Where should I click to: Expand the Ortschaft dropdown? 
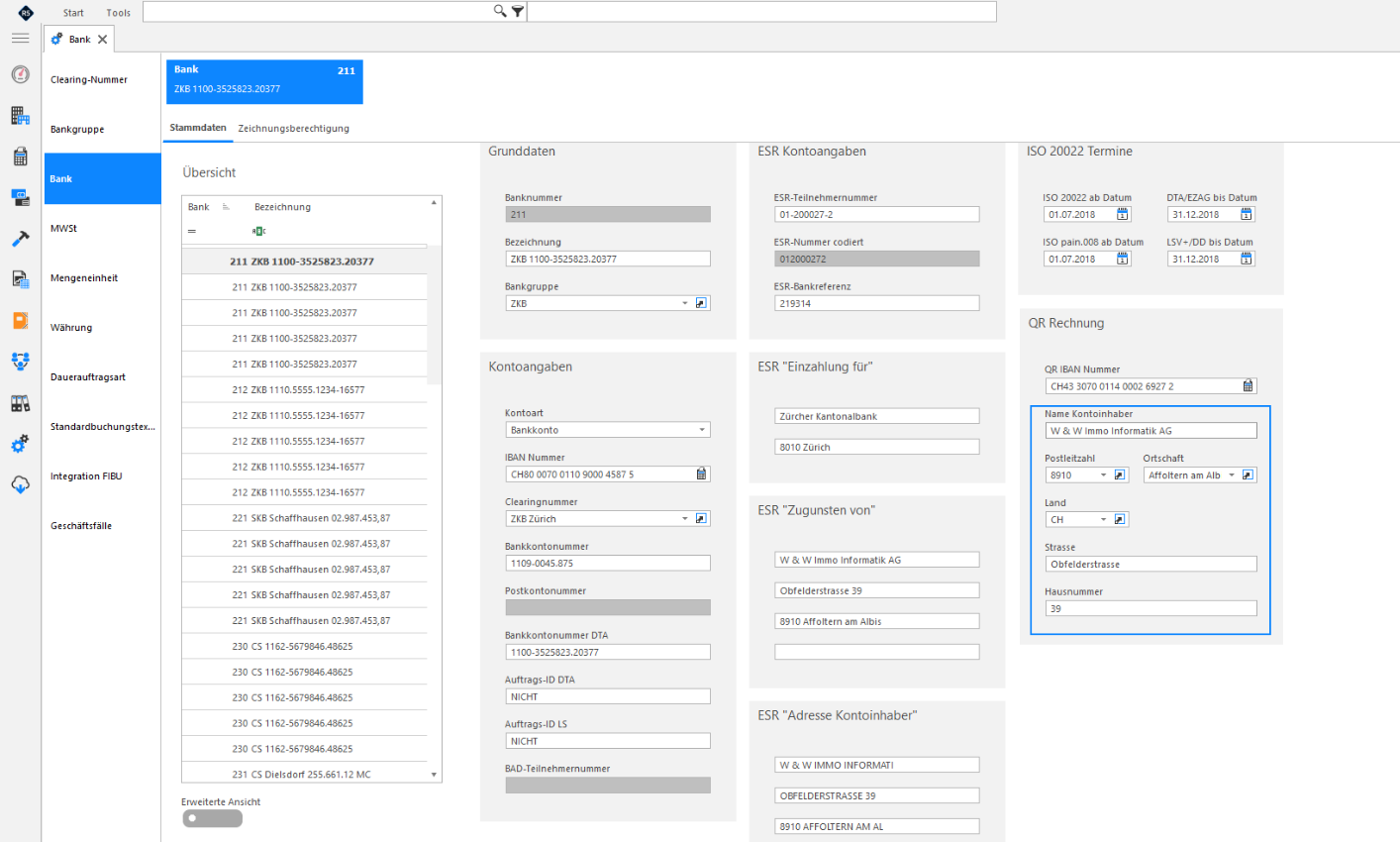click(x=1232, y=474)
